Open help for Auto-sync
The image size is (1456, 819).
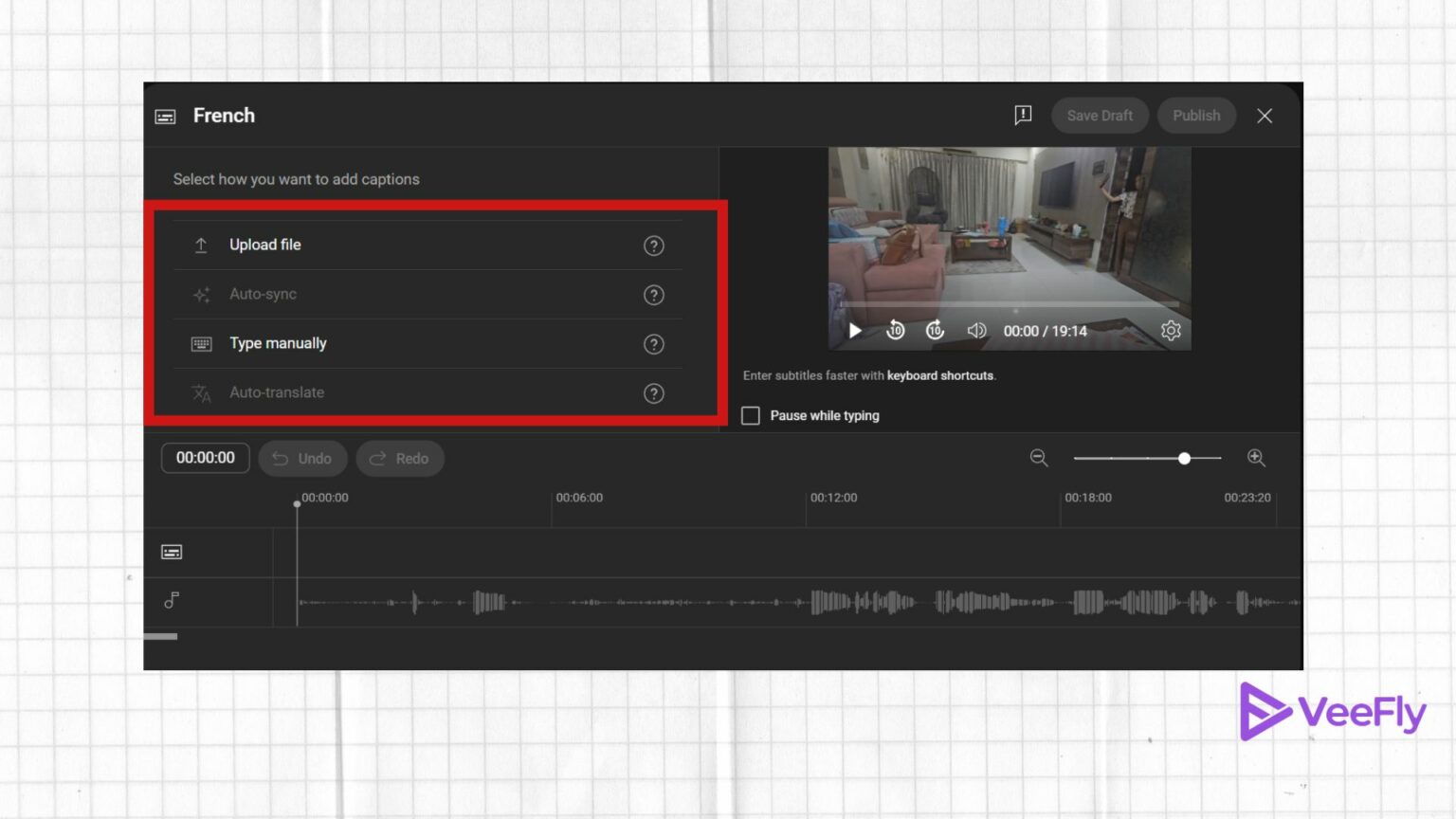(654, 295)
